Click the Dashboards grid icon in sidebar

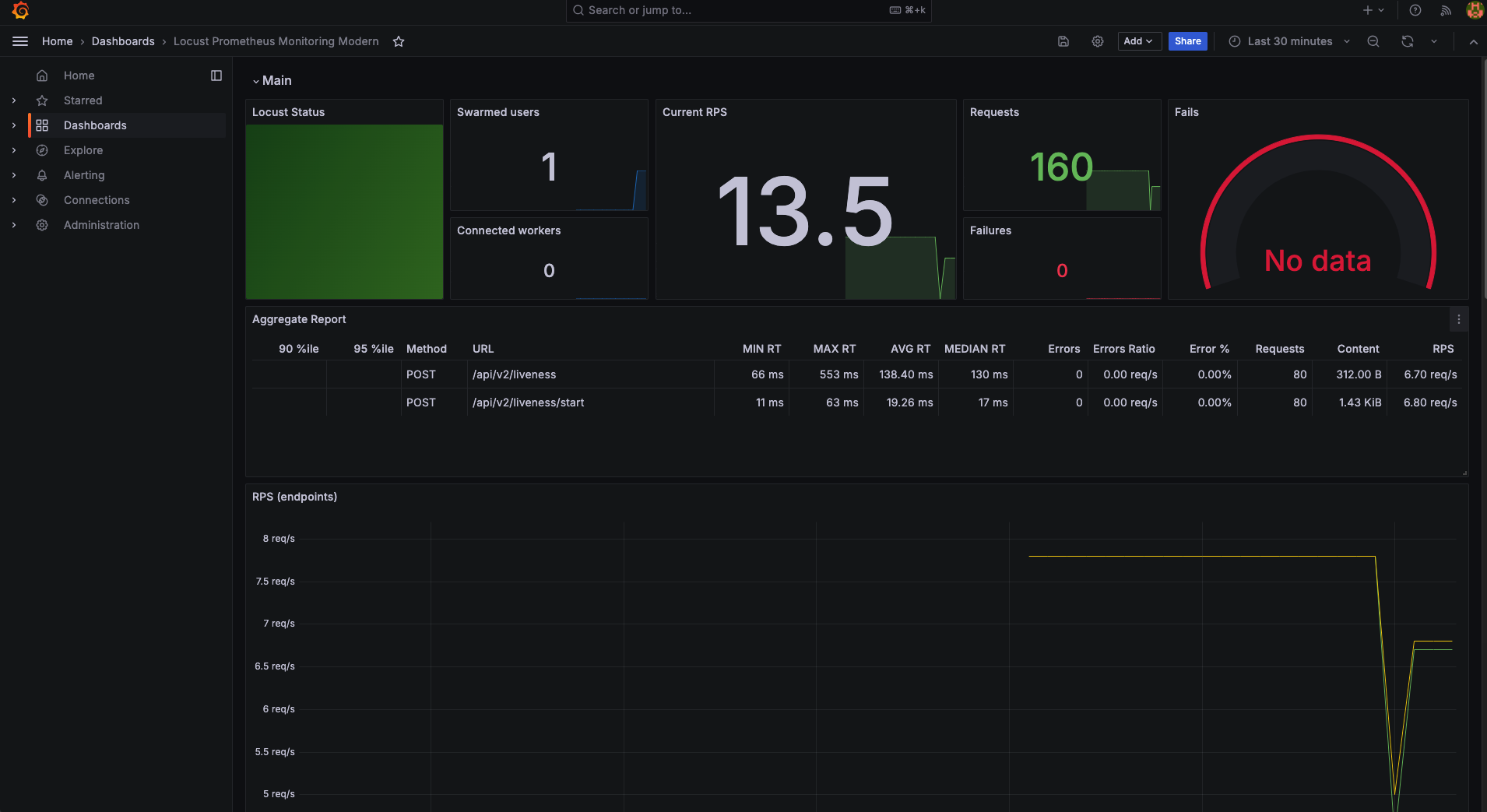click(42, 125)
